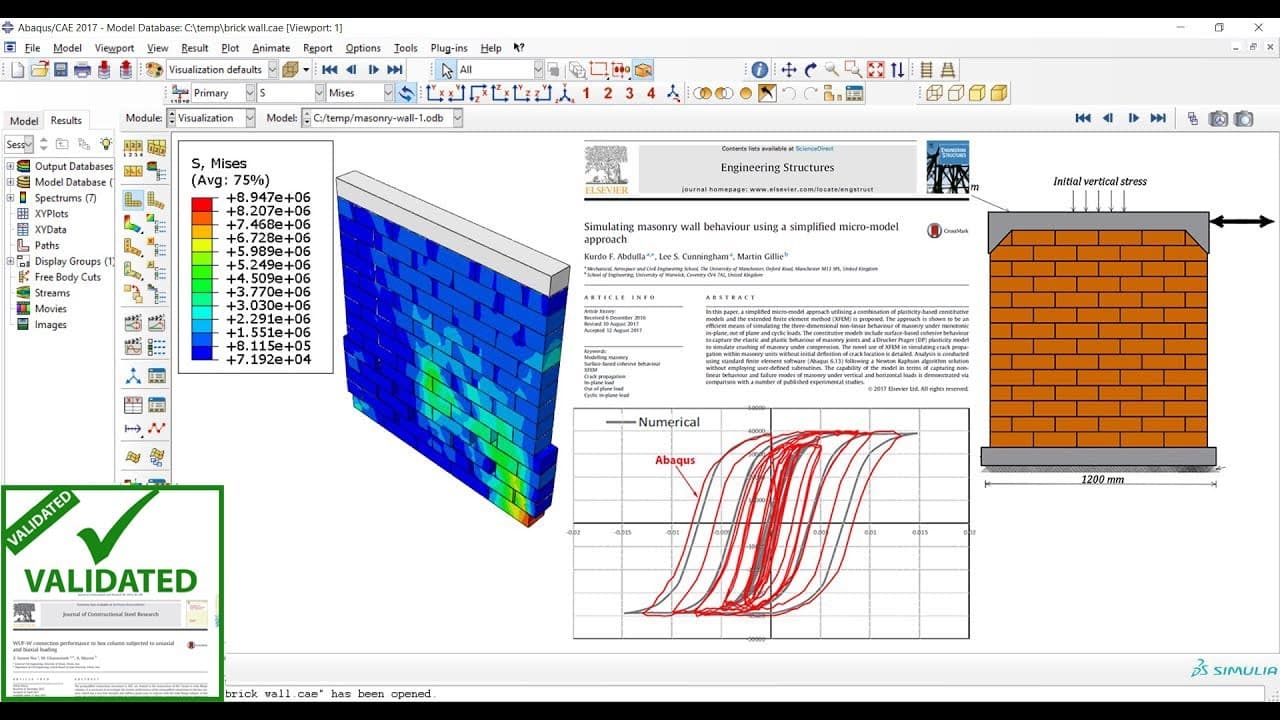
Task: Click the shaded render style cube
Action: (x=999, y=93)
